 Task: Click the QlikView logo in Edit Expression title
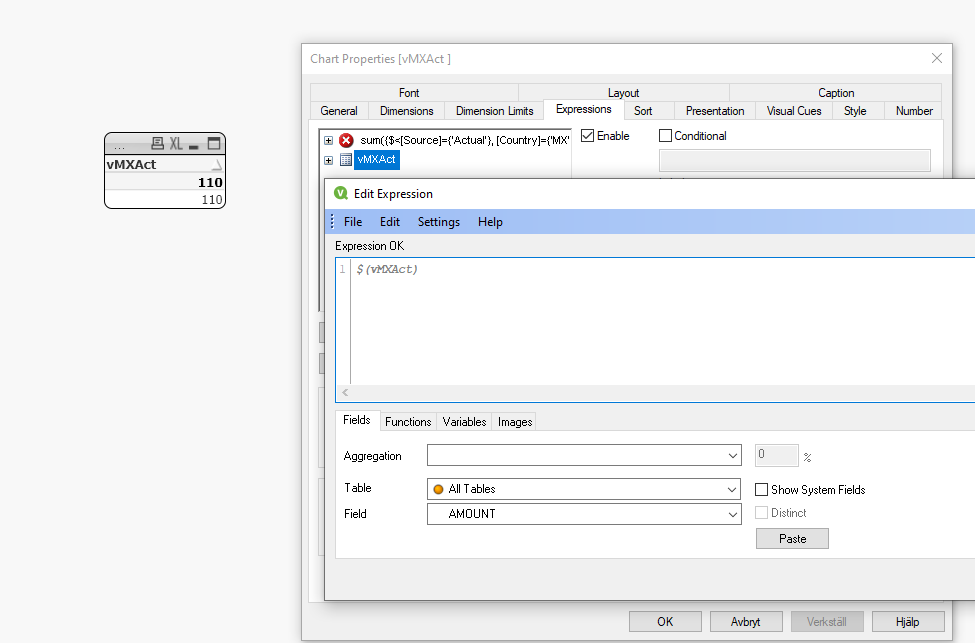coord(341,193)
